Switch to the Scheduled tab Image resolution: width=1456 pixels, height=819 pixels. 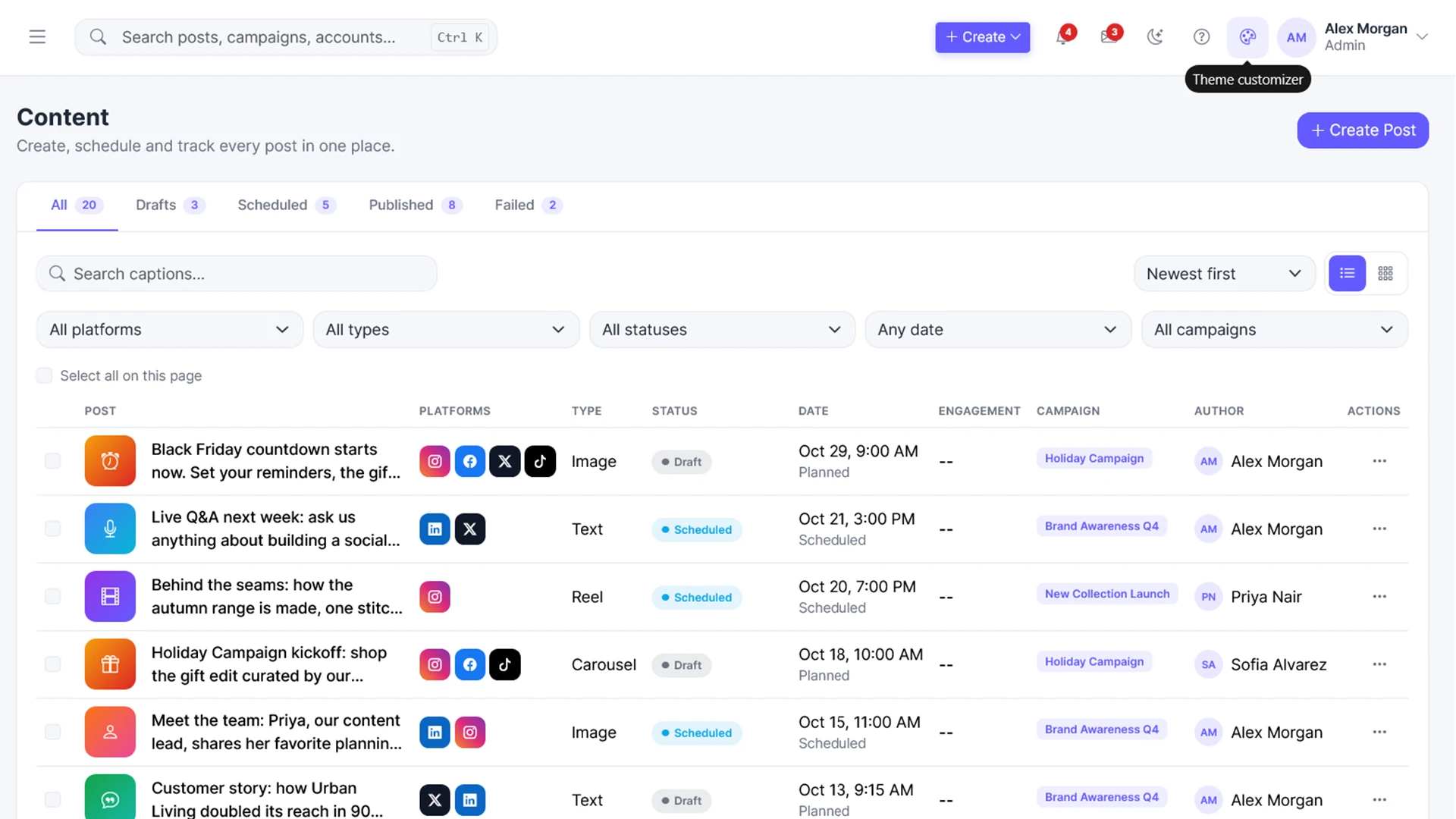(287, 205)
